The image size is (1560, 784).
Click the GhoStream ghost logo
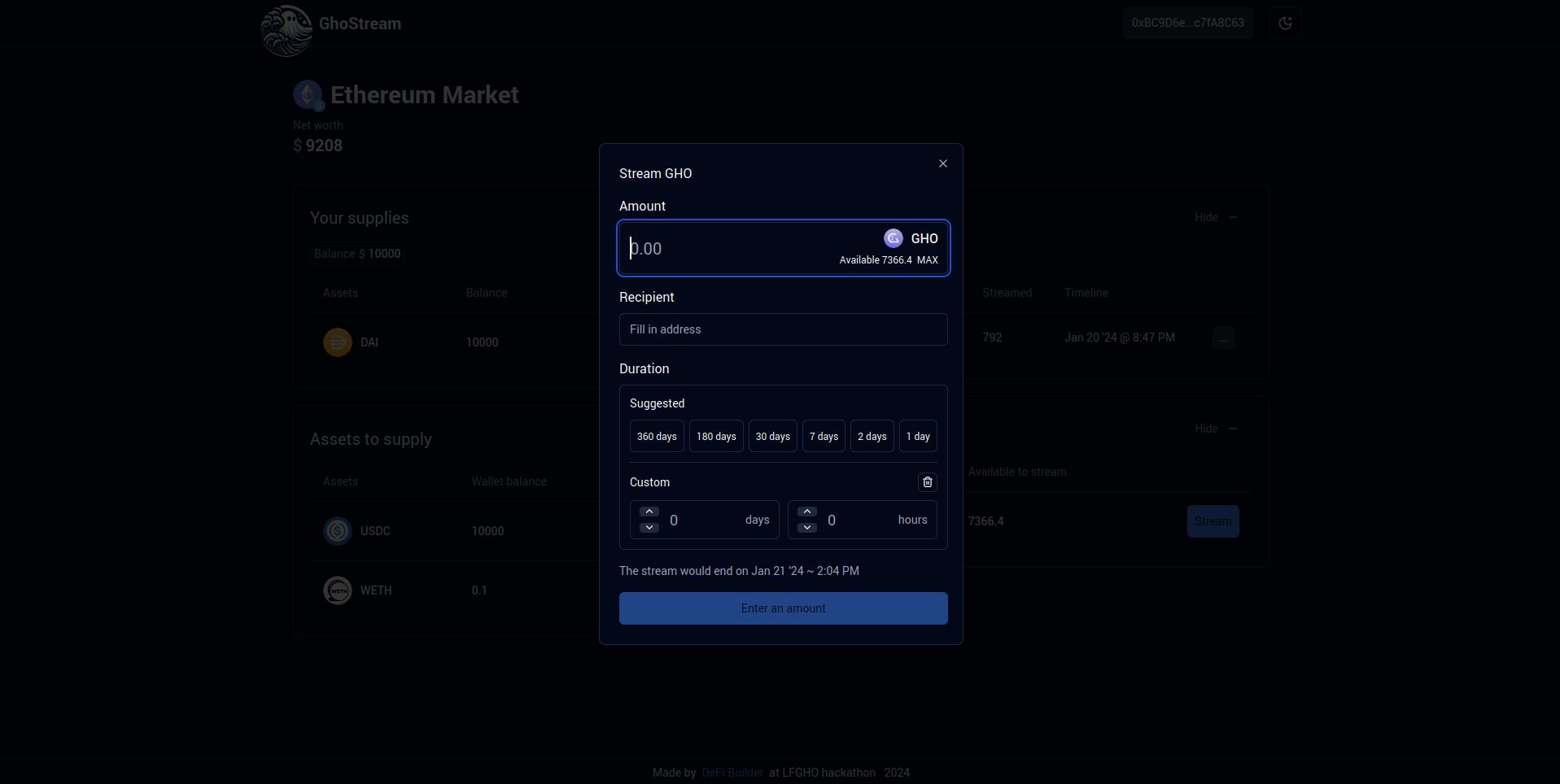coord(286,30)
